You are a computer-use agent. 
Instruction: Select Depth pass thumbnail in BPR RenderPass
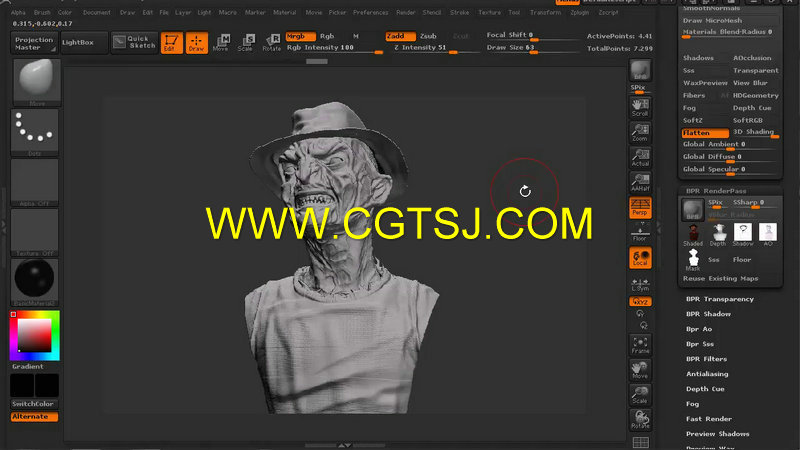[x=718, y=235]
